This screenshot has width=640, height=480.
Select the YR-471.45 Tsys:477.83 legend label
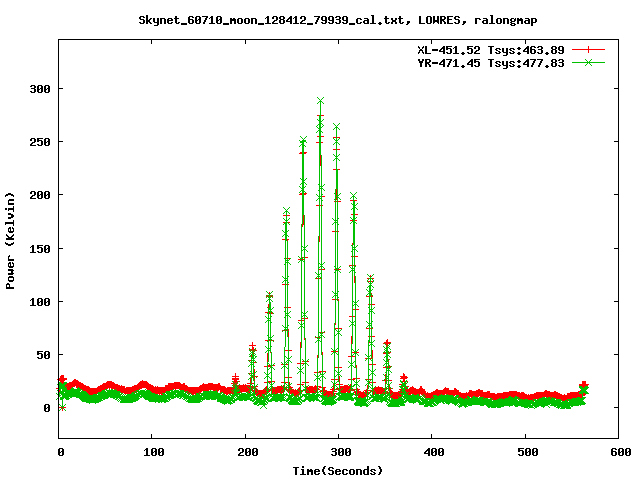pyautogui.click(x=491, y=63)
